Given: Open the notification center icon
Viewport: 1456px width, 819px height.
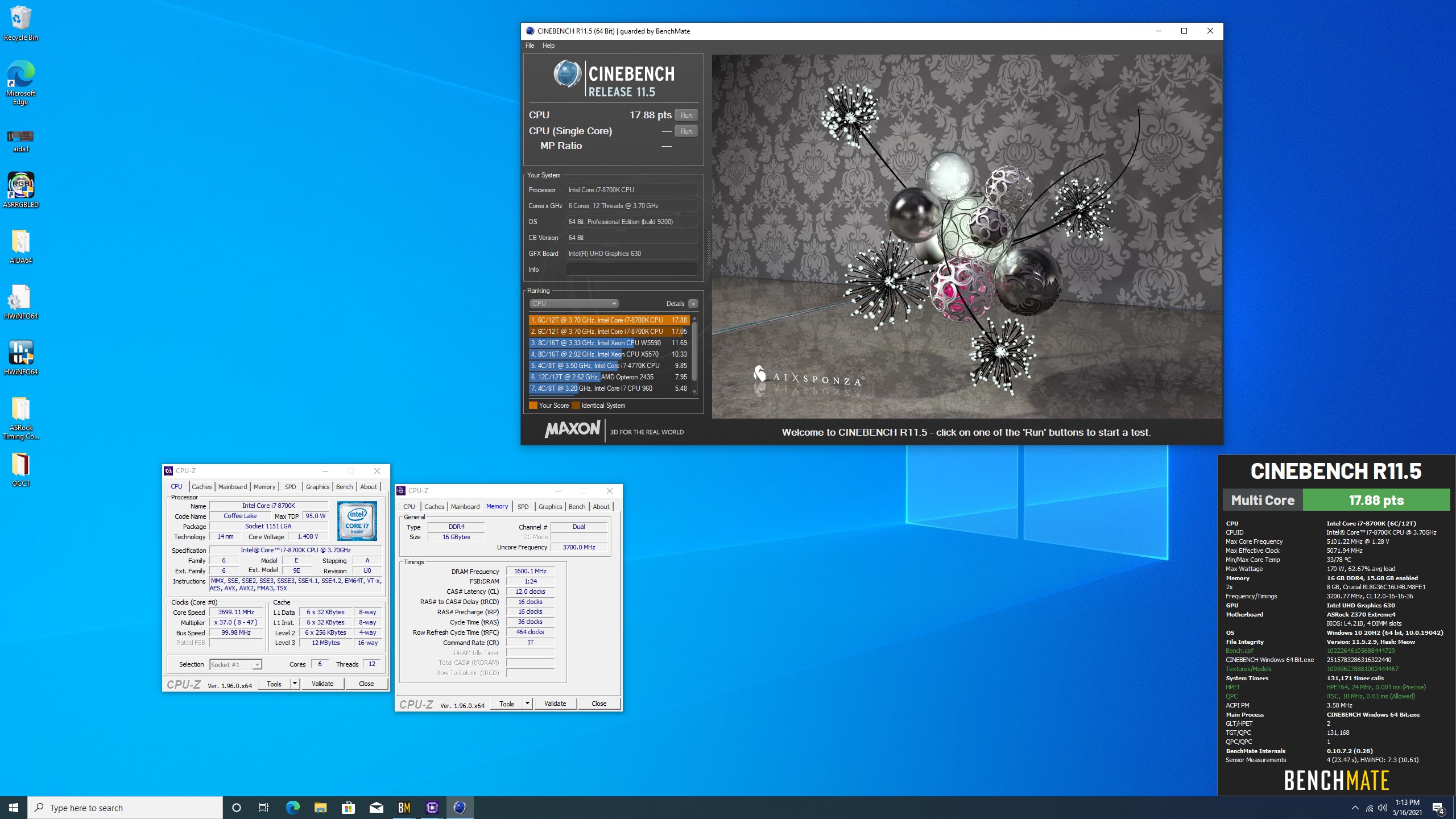Looking at the screenshot, I should [x=1438, y=808].
